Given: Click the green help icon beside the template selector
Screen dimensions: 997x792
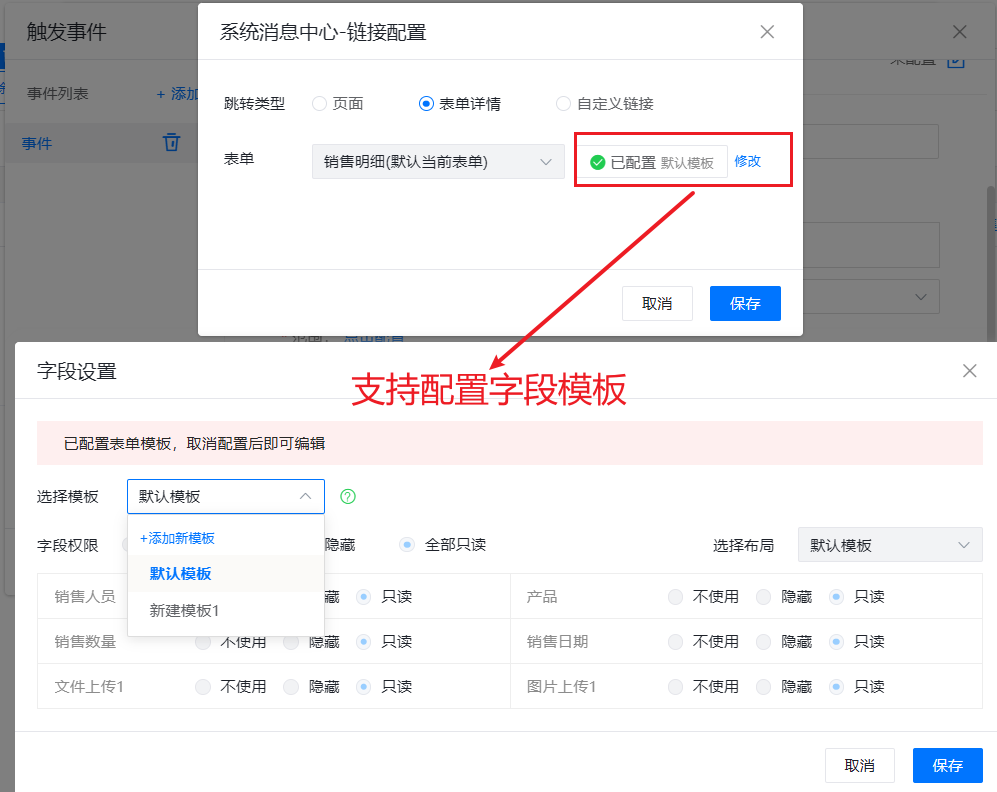Looking at the screenshot, I should coord(348,496).
